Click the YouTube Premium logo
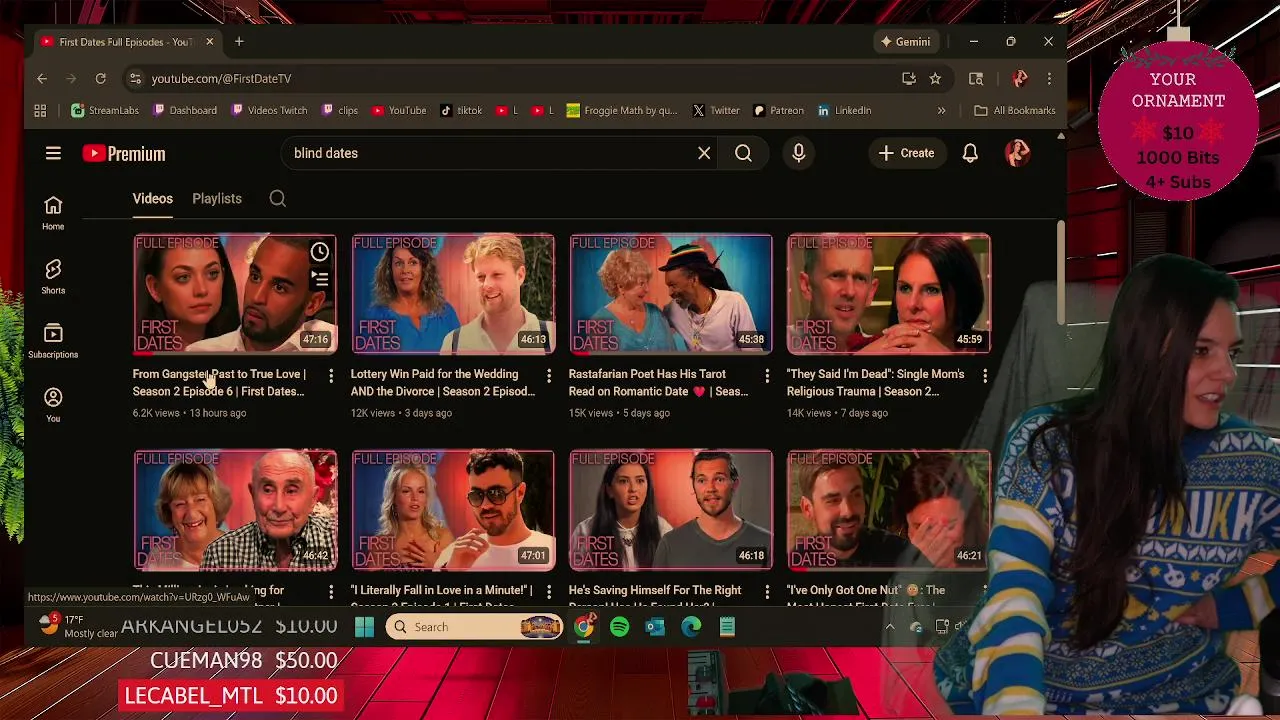The height and width of the screenshot is (720, 1280). (124, 153)
